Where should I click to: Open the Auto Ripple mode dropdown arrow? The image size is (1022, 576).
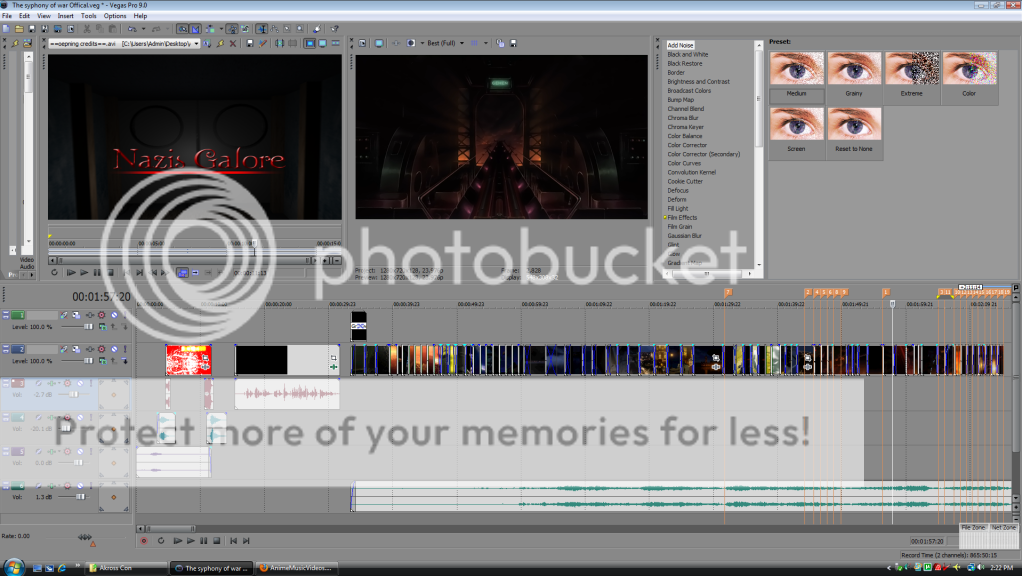(221, 29)
